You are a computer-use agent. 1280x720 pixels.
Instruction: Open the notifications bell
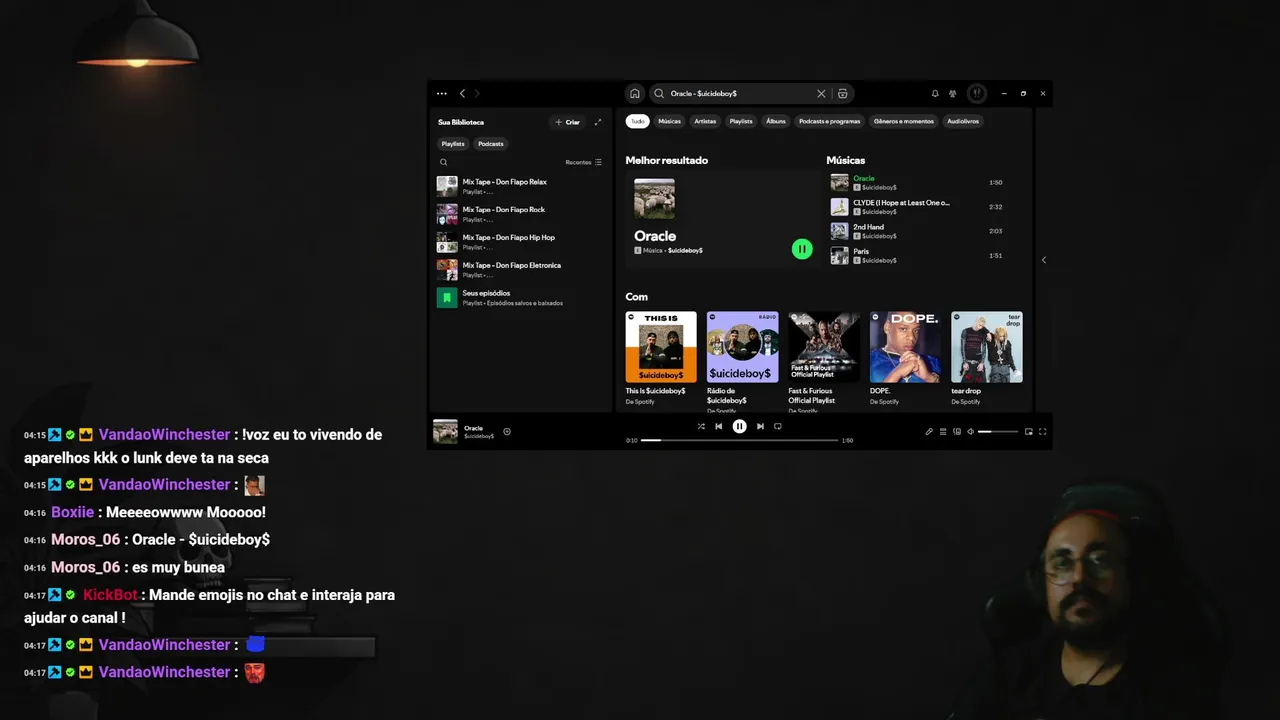pyautogui.click(x=935, y=93)
